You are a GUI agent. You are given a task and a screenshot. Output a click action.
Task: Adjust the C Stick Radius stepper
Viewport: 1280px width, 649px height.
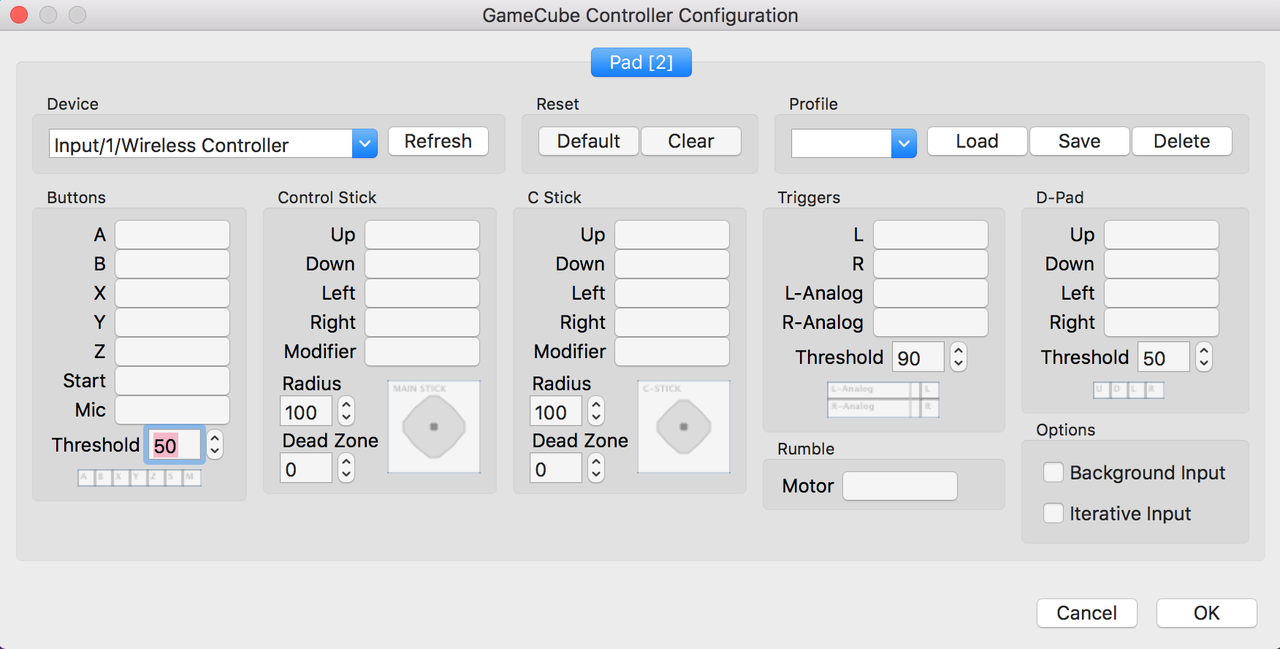pyautogui.click(x=596, y=411)
